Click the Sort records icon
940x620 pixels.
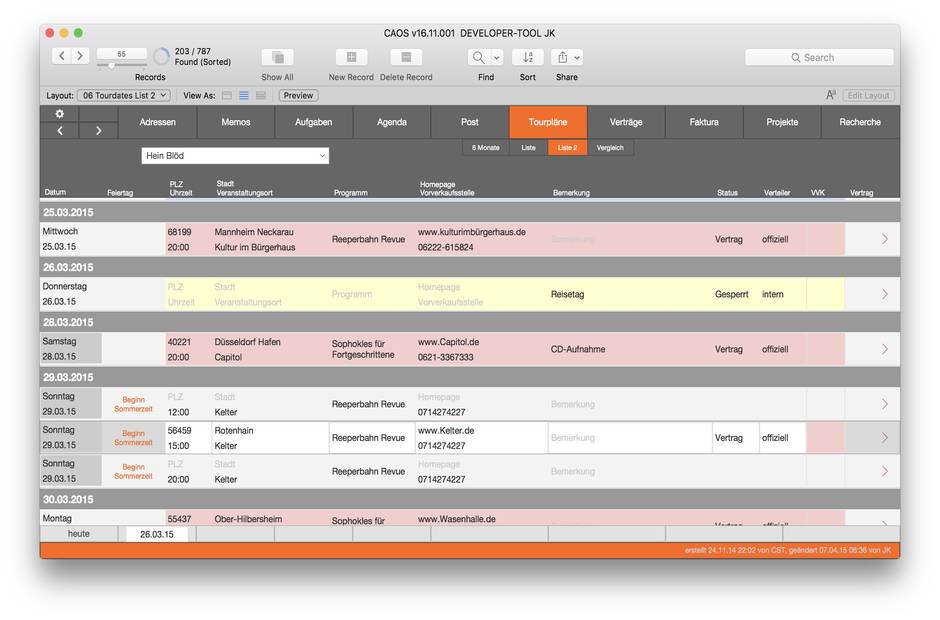(528, 58)
